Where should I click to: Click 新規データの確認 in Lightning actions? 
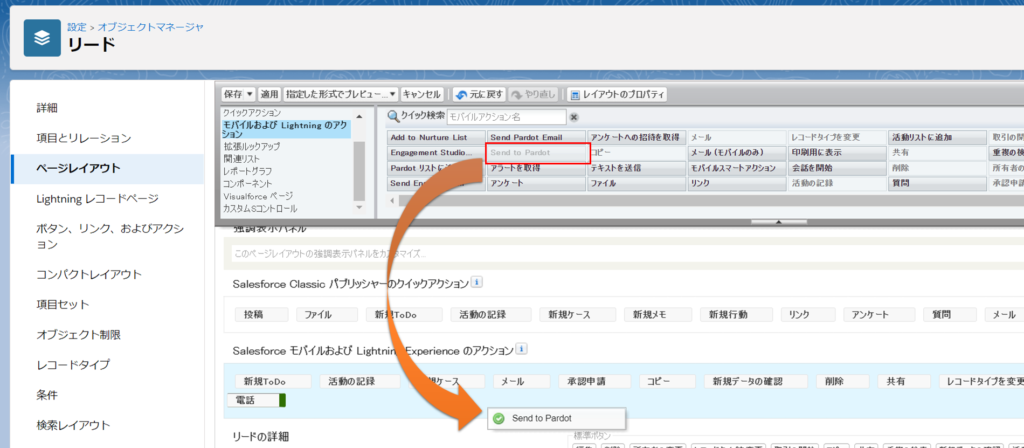(756, 381)
